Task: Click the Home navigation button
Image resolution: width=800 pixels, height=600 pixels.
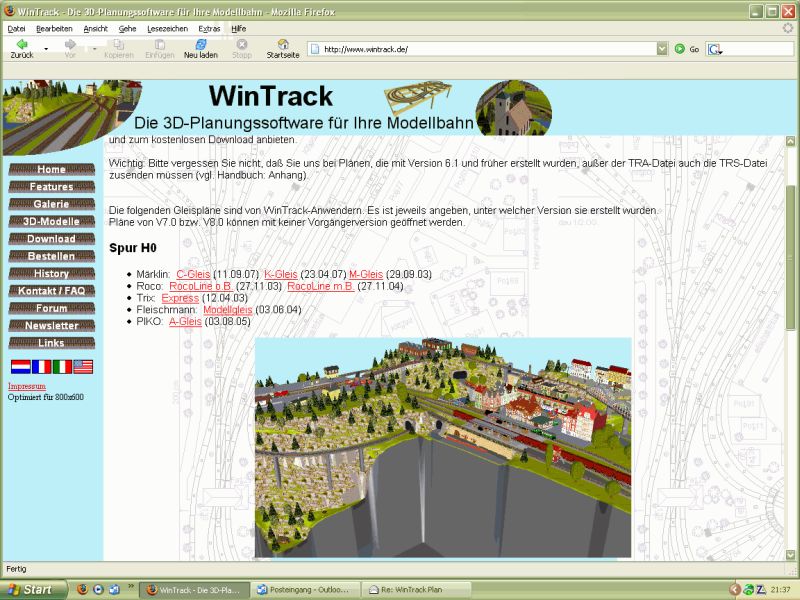Action: tap(52, 169)
